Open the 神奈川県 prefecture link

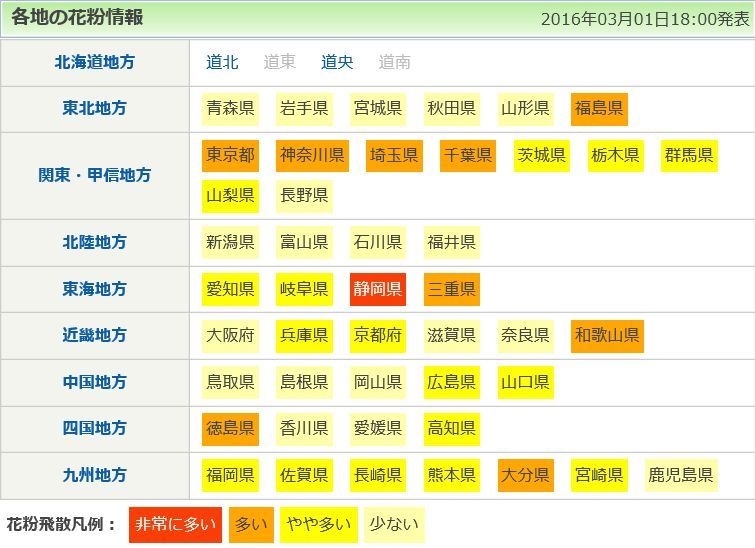pos(312,155)
